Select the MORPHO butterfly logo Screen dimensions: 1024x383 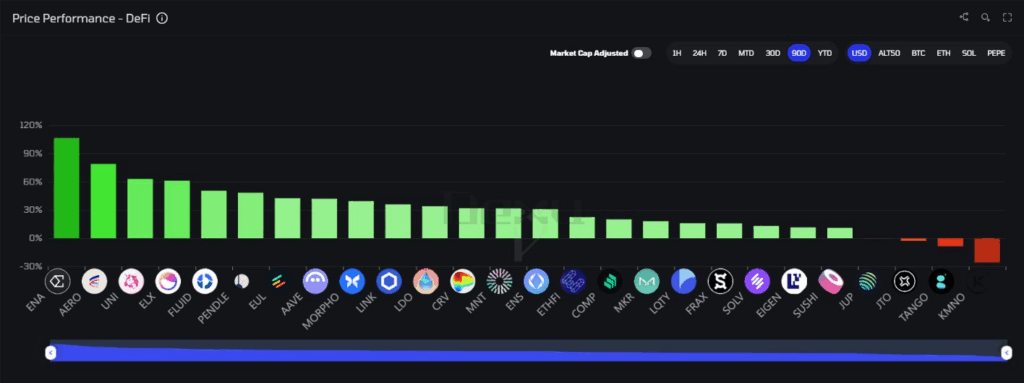pyautogui.click(x=352, y=281)
